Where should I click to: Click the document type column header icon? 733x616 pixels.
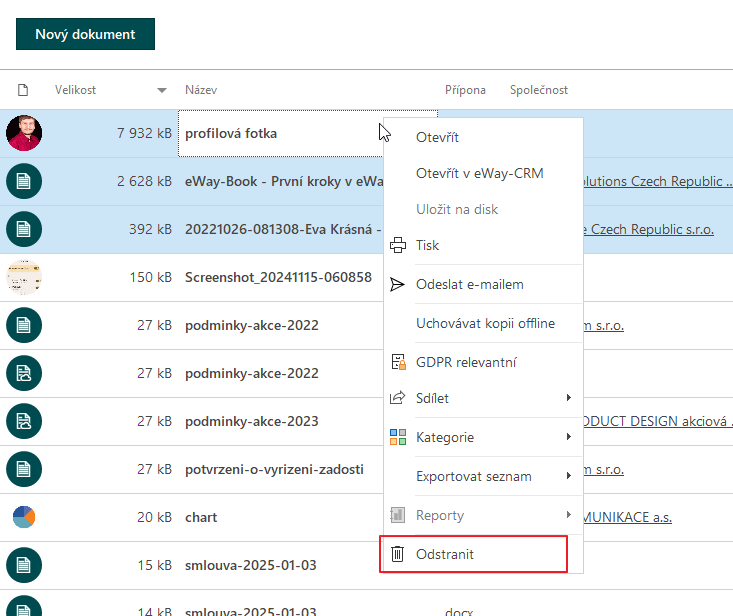pos(23,90)
